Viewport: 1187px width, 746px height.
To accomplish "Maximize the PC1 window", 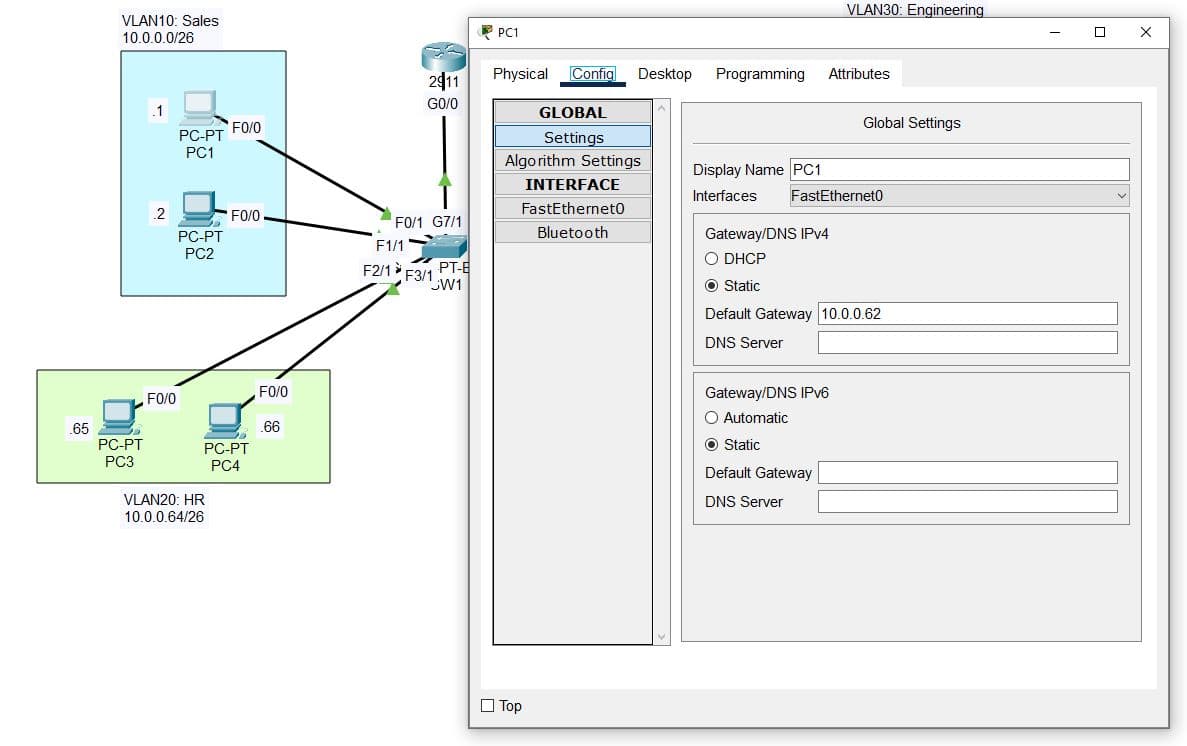I will tap(1100, 32).
